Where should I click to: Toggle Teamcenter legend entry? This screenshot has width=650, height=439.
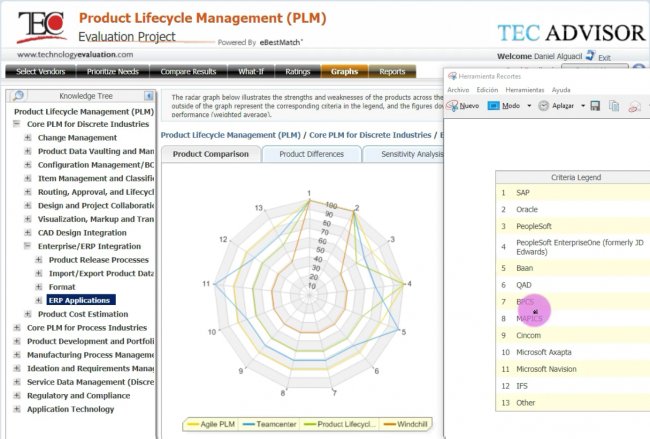[x=269, y=424]
